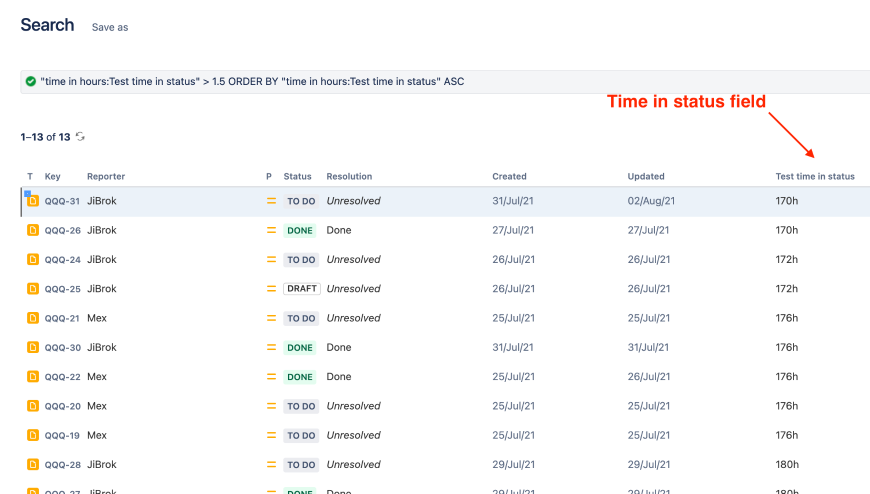870x494 pixels.
Task: Click the green JQL valid checkmark icon
Action: 31,81
